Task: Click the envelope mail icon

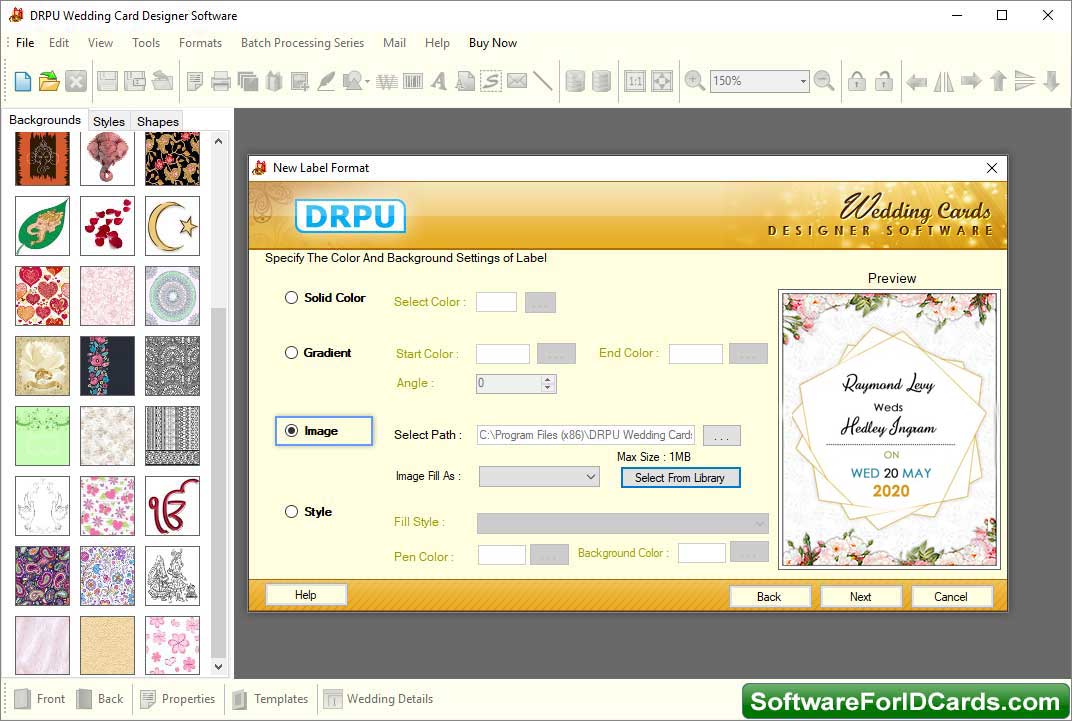Action: [517, 81]
